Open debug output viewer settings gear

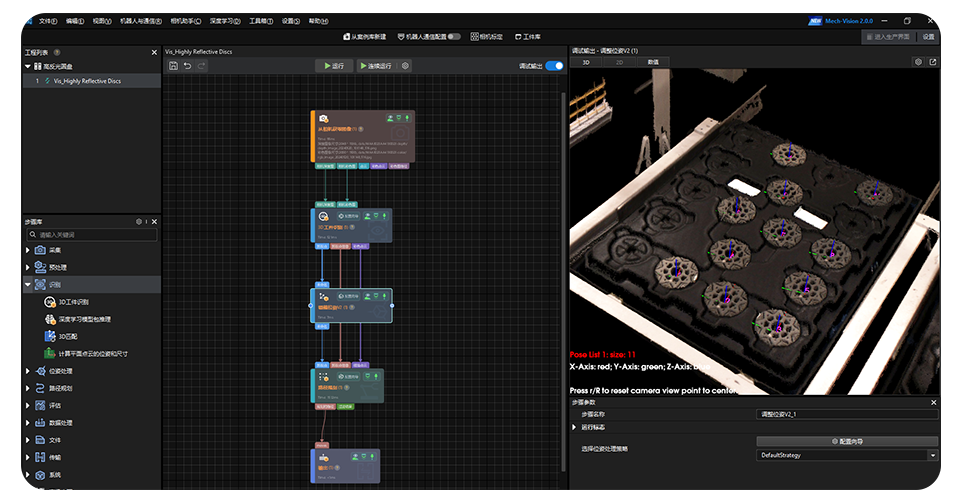coord(919,62)
